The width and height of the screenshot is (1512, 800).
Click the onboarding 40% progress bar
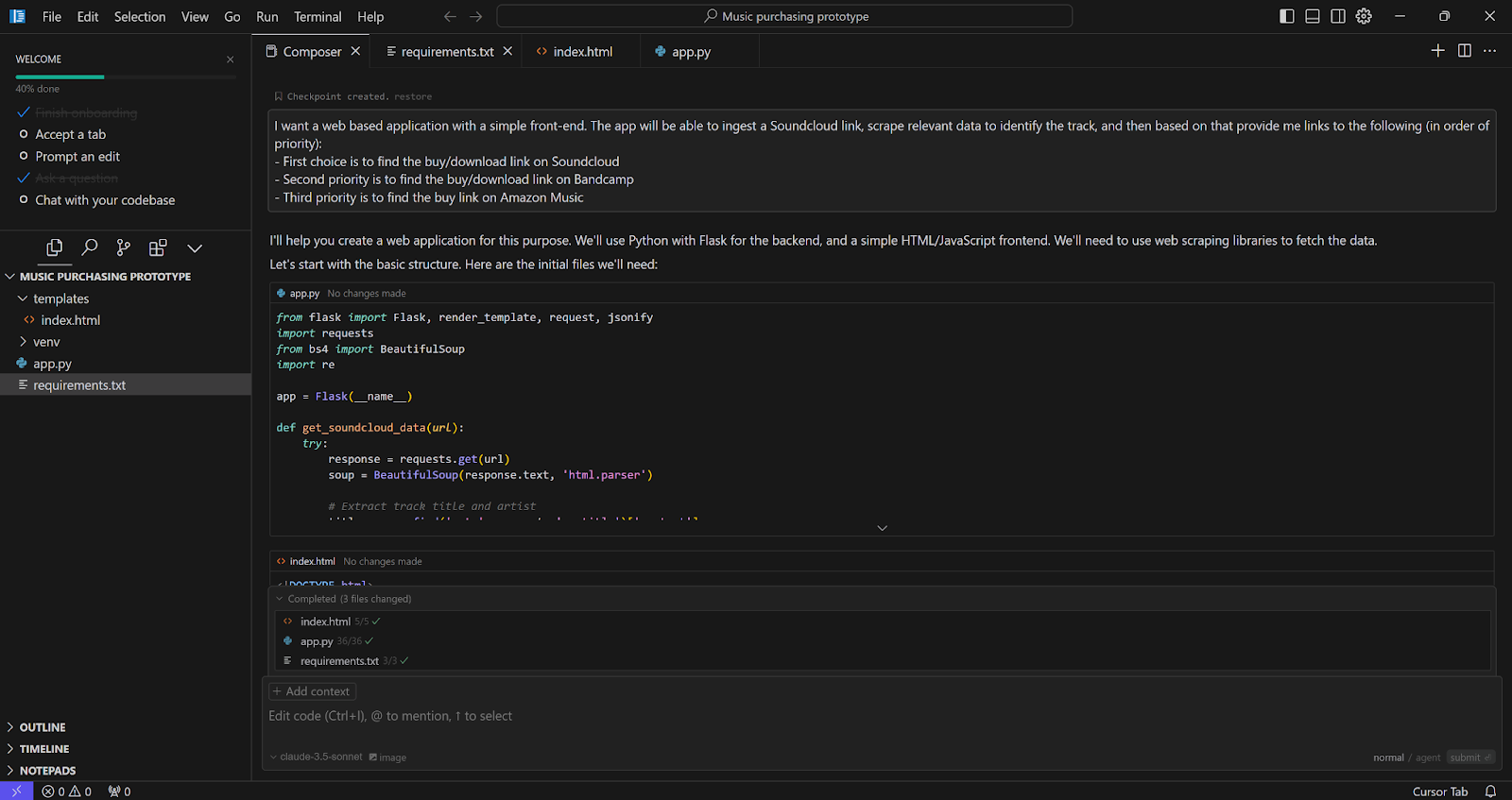coord(126,77)
